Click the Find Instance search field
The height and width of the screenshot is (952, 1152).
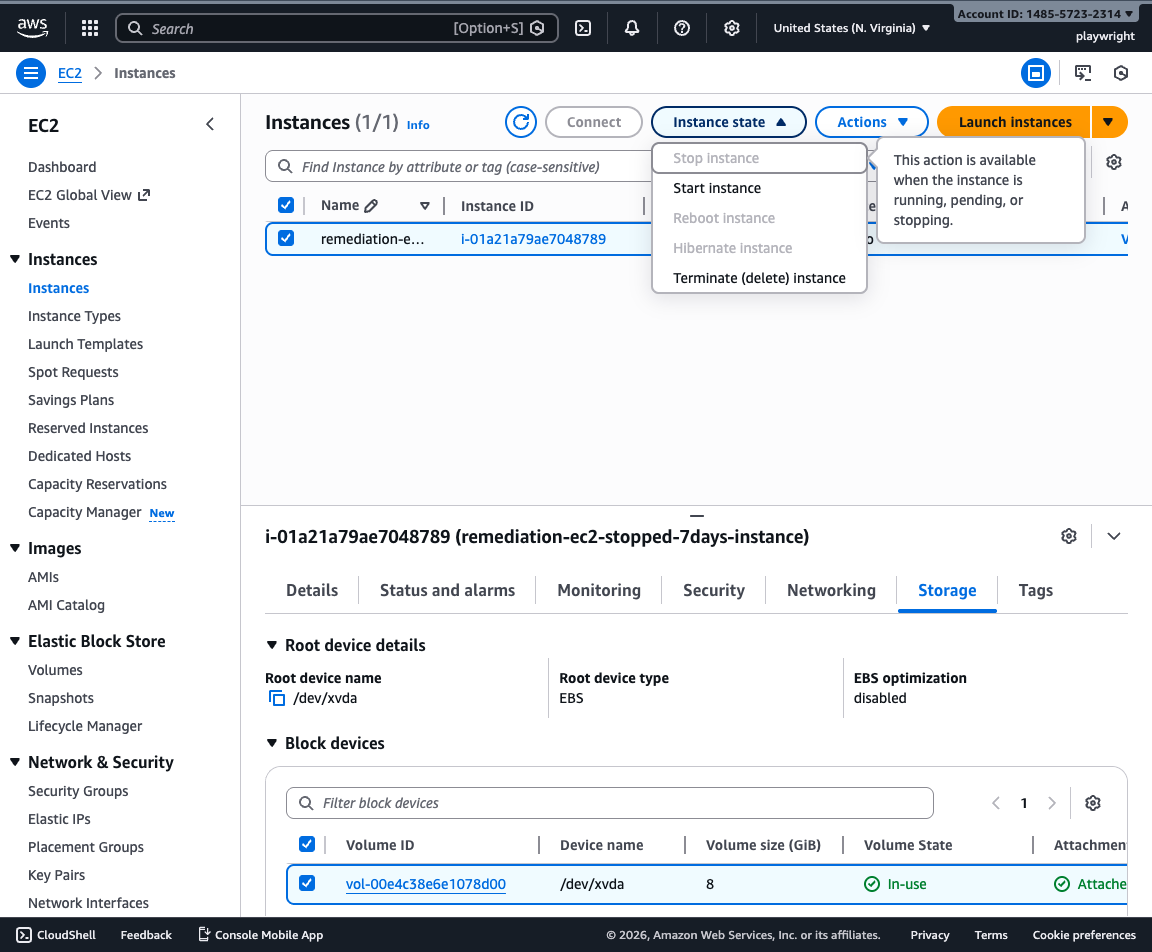point(480,166)
